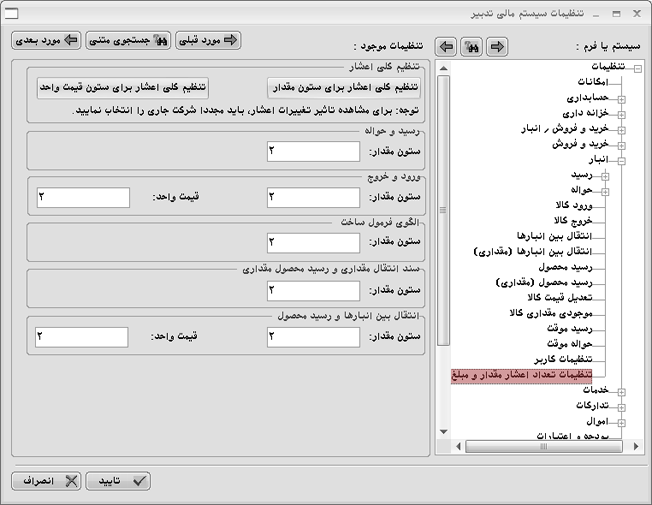Click the forward arrow icon above the tree
652x505 pixels.
point(497,47)
